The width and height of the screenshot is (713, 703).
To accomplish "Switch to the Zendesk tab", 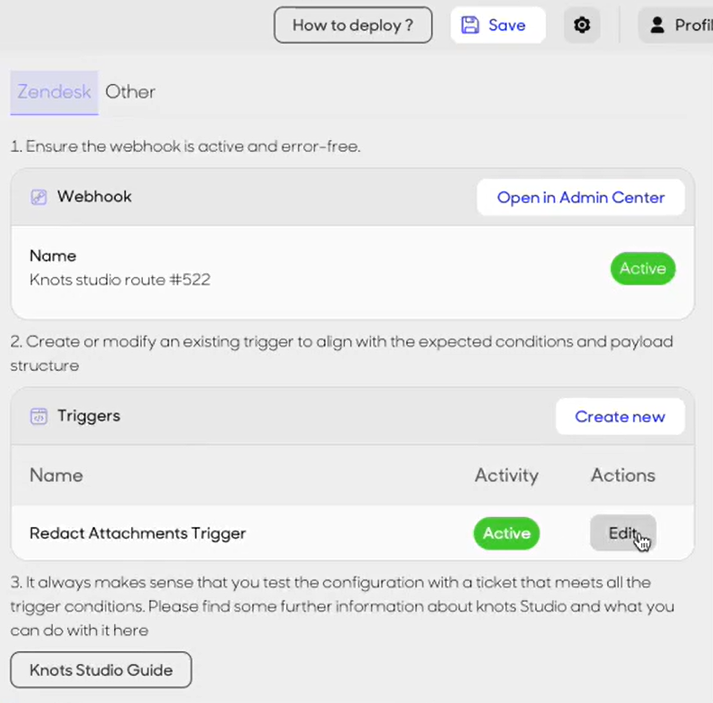I will tap(54, 92).
